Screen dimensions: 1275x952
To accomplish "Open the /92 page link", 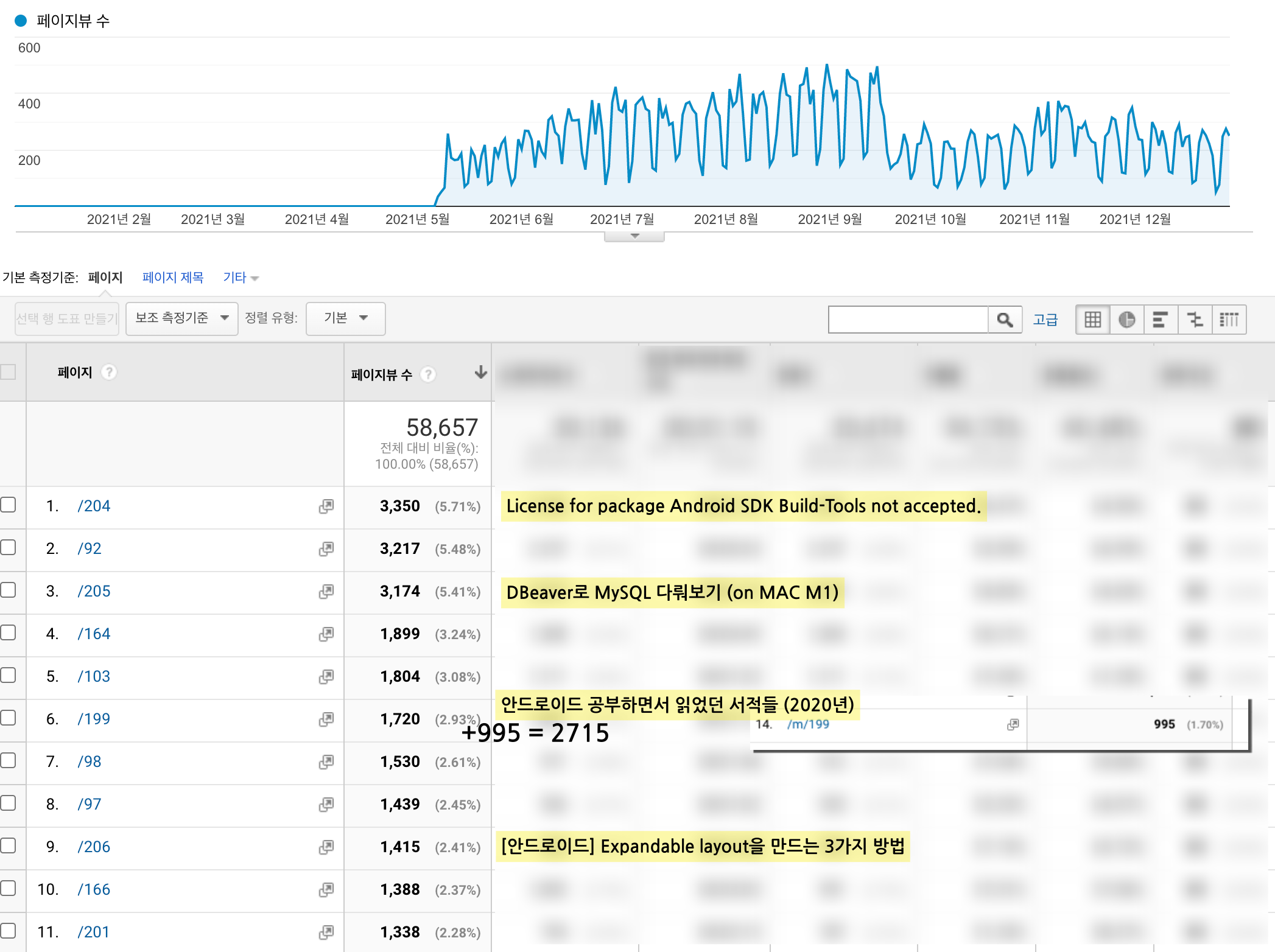I will tap(90, 548).
